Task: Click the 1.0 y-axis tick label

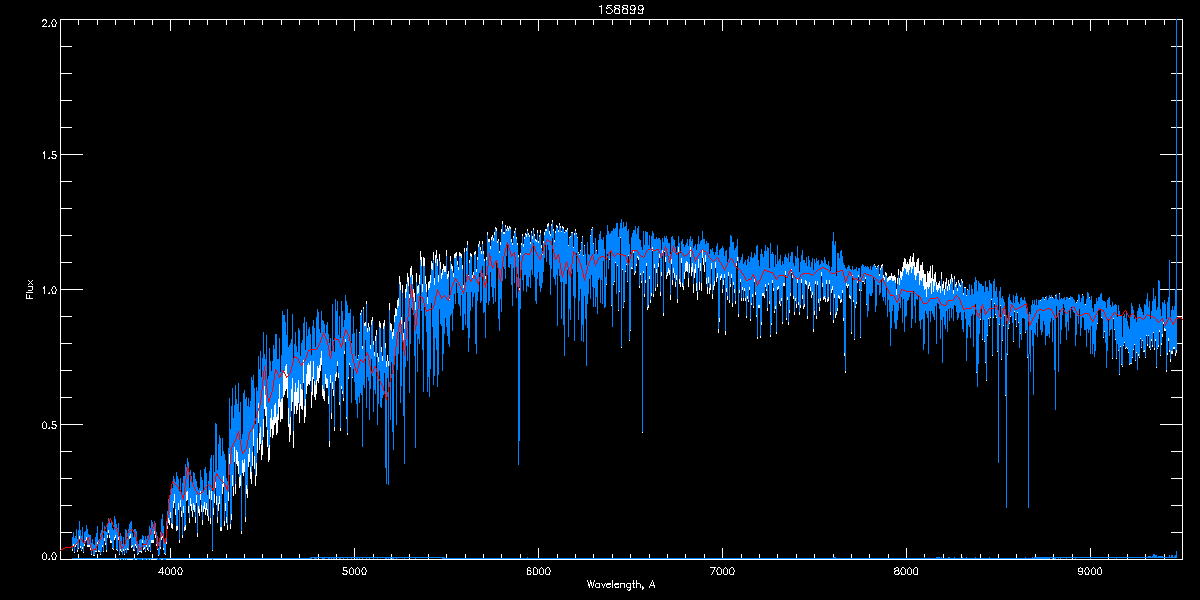Action: [49, 290]
